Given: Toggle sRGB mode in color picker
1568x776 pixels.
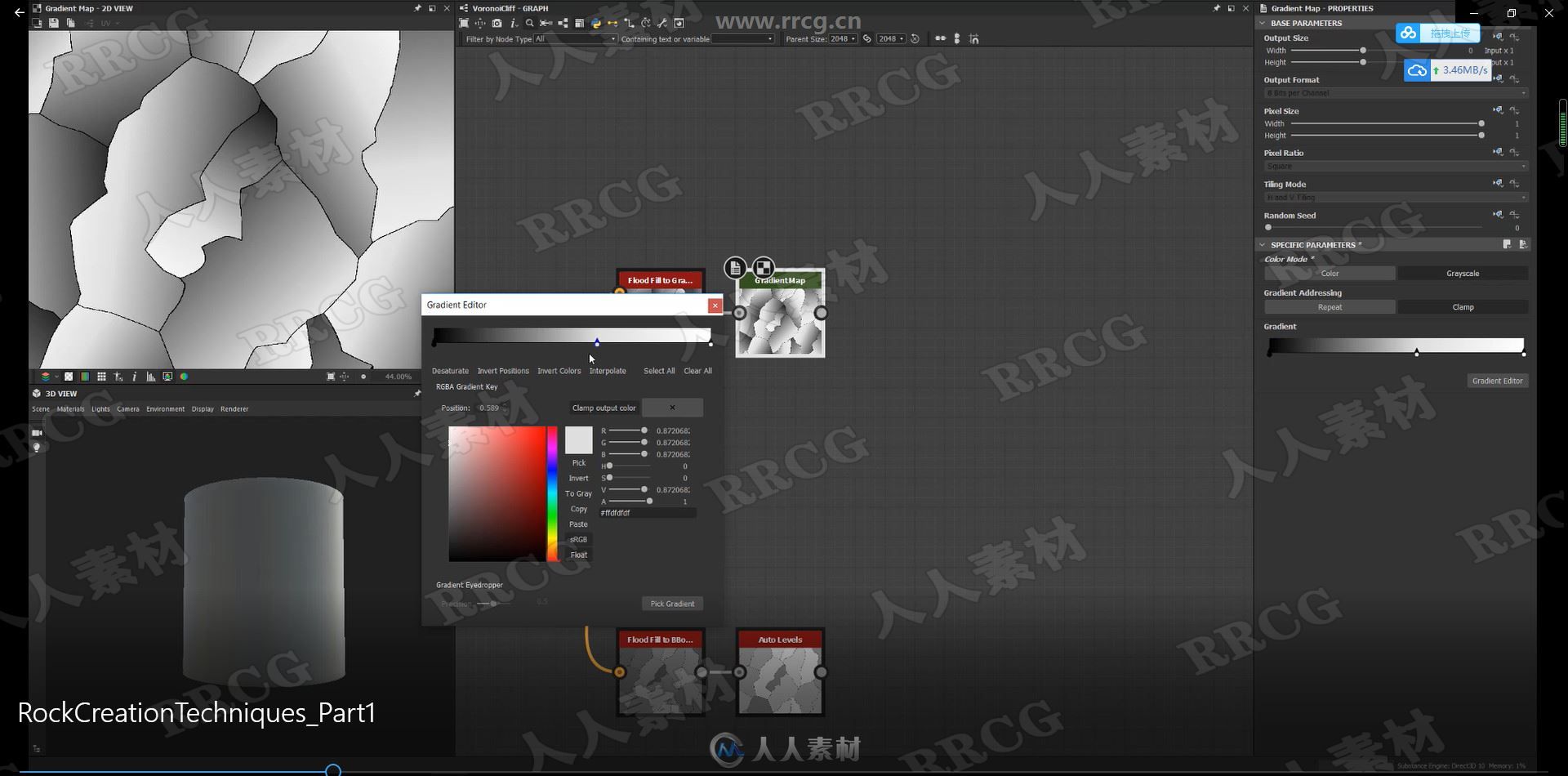Looking at the screenshot, I should [579, 540].
